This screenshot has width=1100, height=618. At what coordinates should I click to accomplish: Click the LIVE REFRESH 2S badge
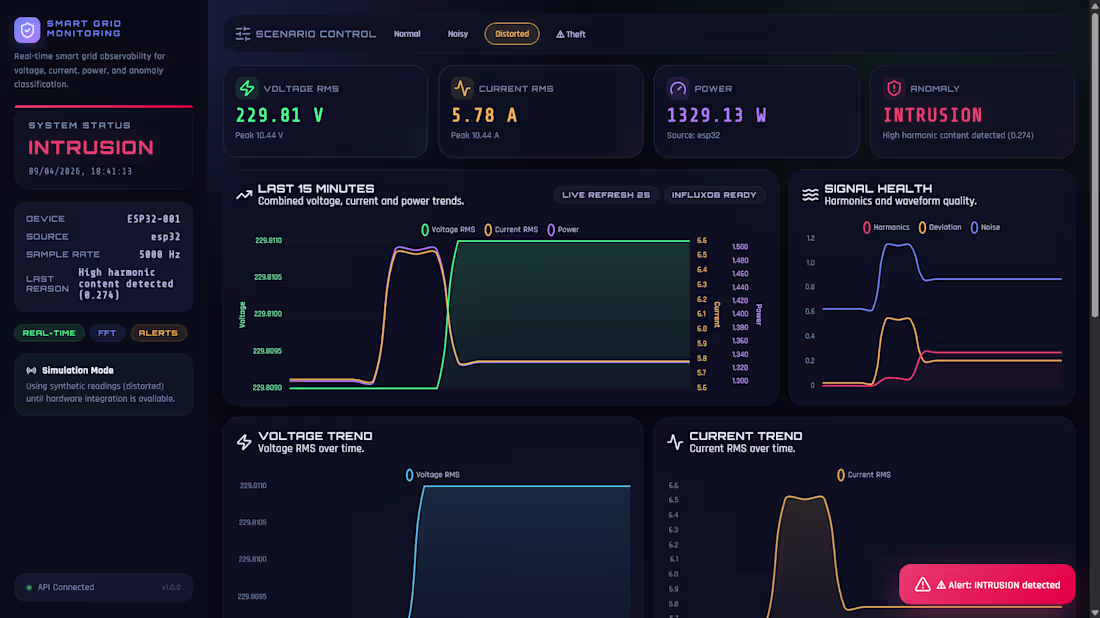coord(606,195)
